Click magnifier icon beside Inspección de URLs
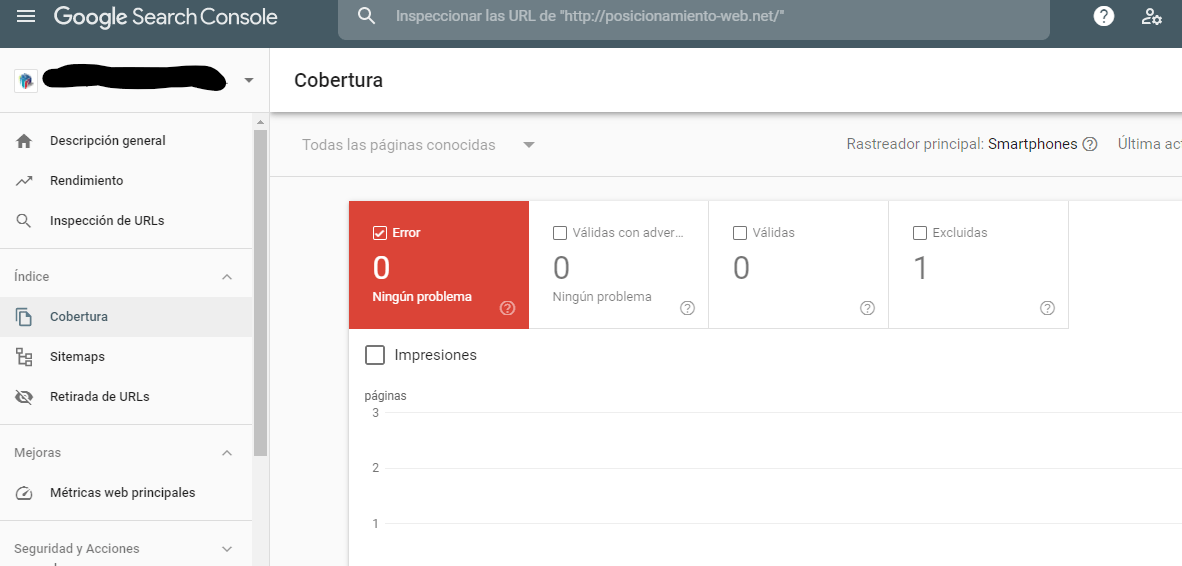Screen dimensions: 1182x566 coord(24,221)
